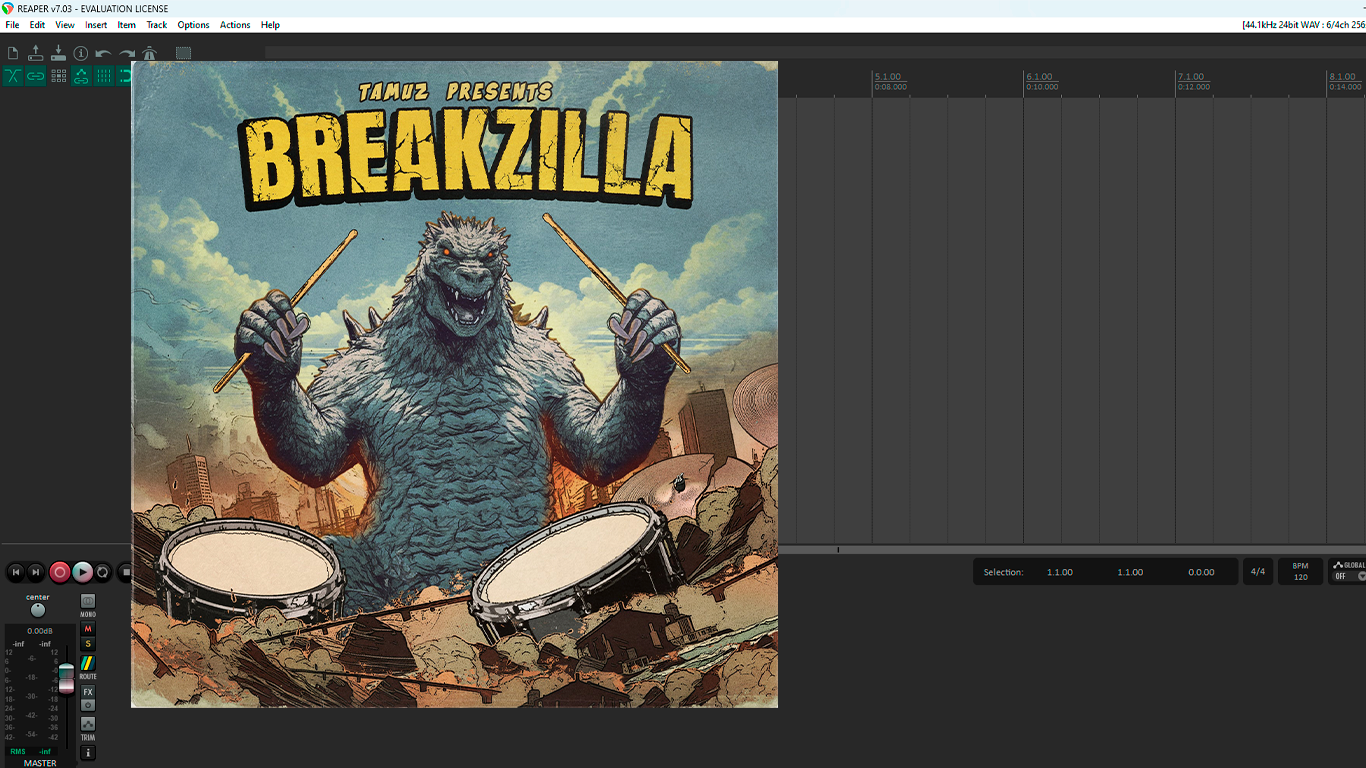
Task: Click the 4/4 time signature box
Action: tap(1258, 572)
